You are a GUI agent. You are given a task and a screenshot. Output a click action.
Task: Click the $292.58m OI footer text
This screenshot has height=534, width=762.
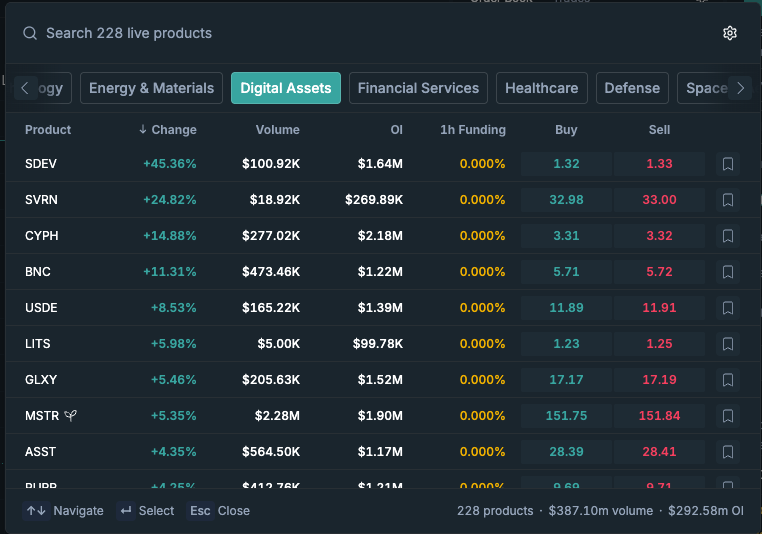706,511
